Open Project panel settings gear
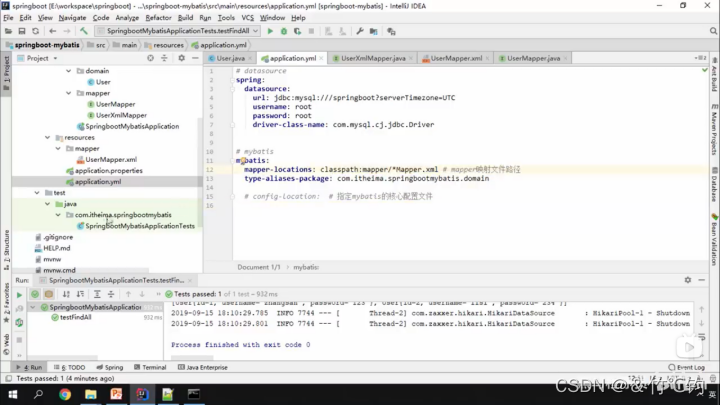The height and width of the screenshot is (405, 720). (181, 58)
